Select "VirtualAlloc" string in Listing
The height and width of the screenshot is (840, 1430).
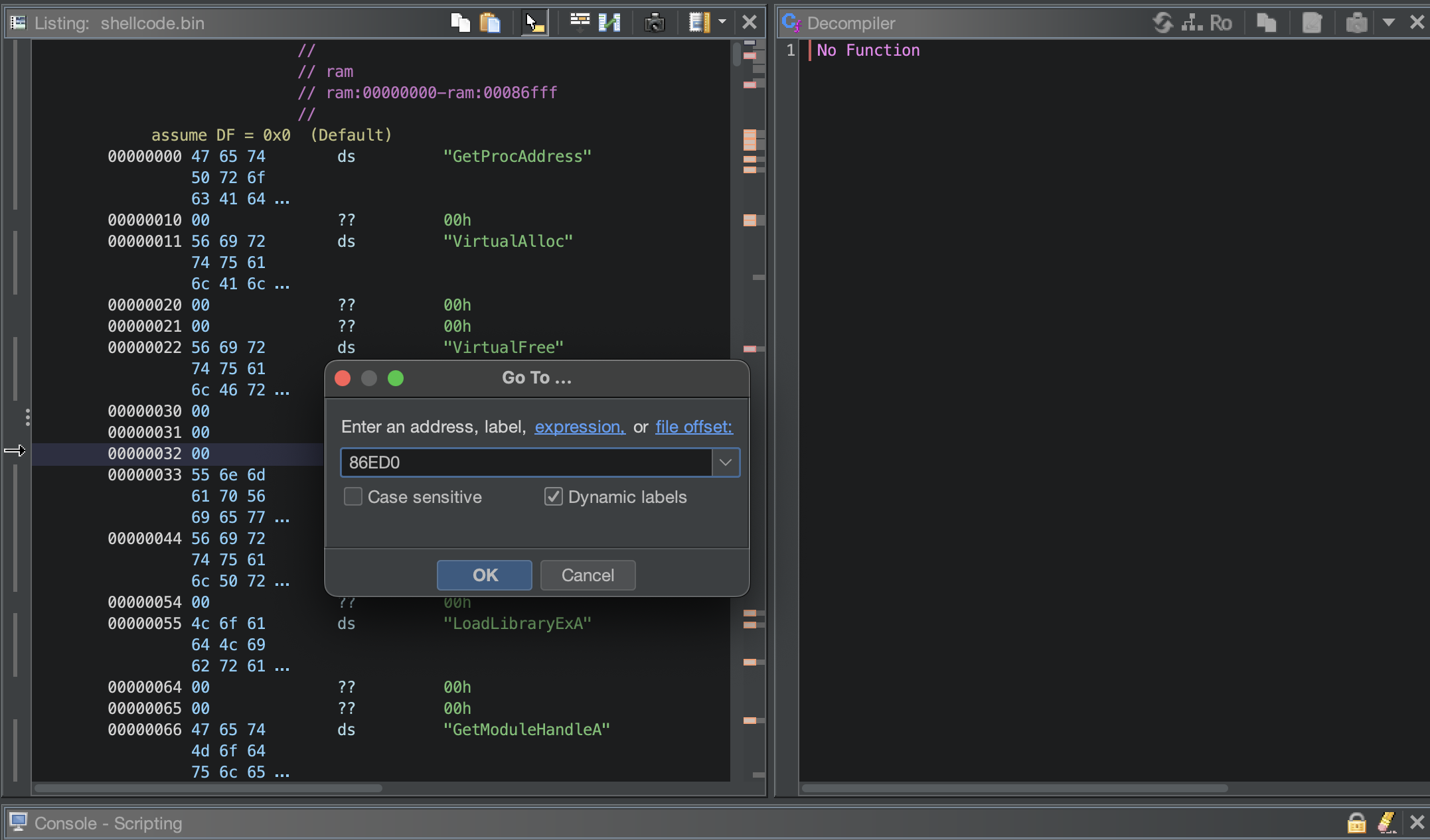[508, 242]
